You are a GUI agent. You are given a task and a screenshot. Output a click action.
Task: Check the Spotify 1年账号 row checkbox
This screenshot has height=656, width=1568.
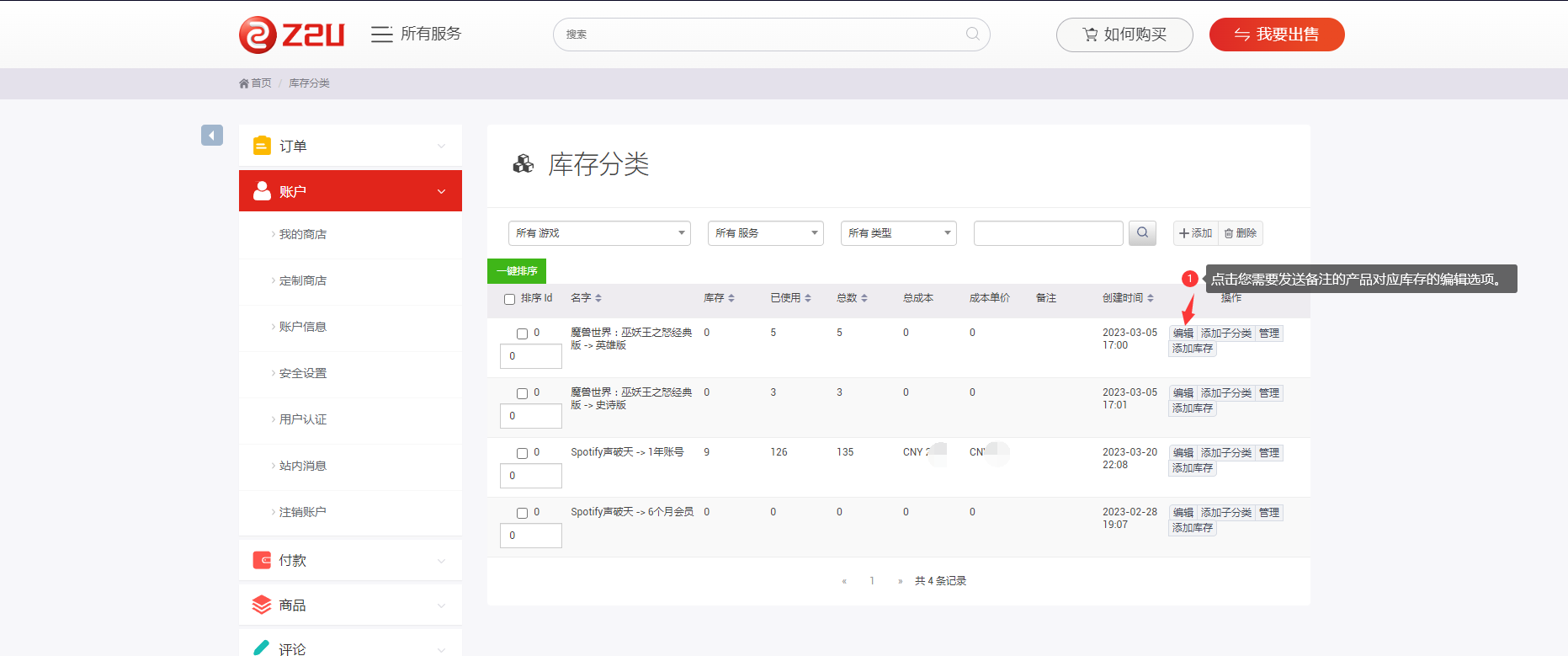522,453
